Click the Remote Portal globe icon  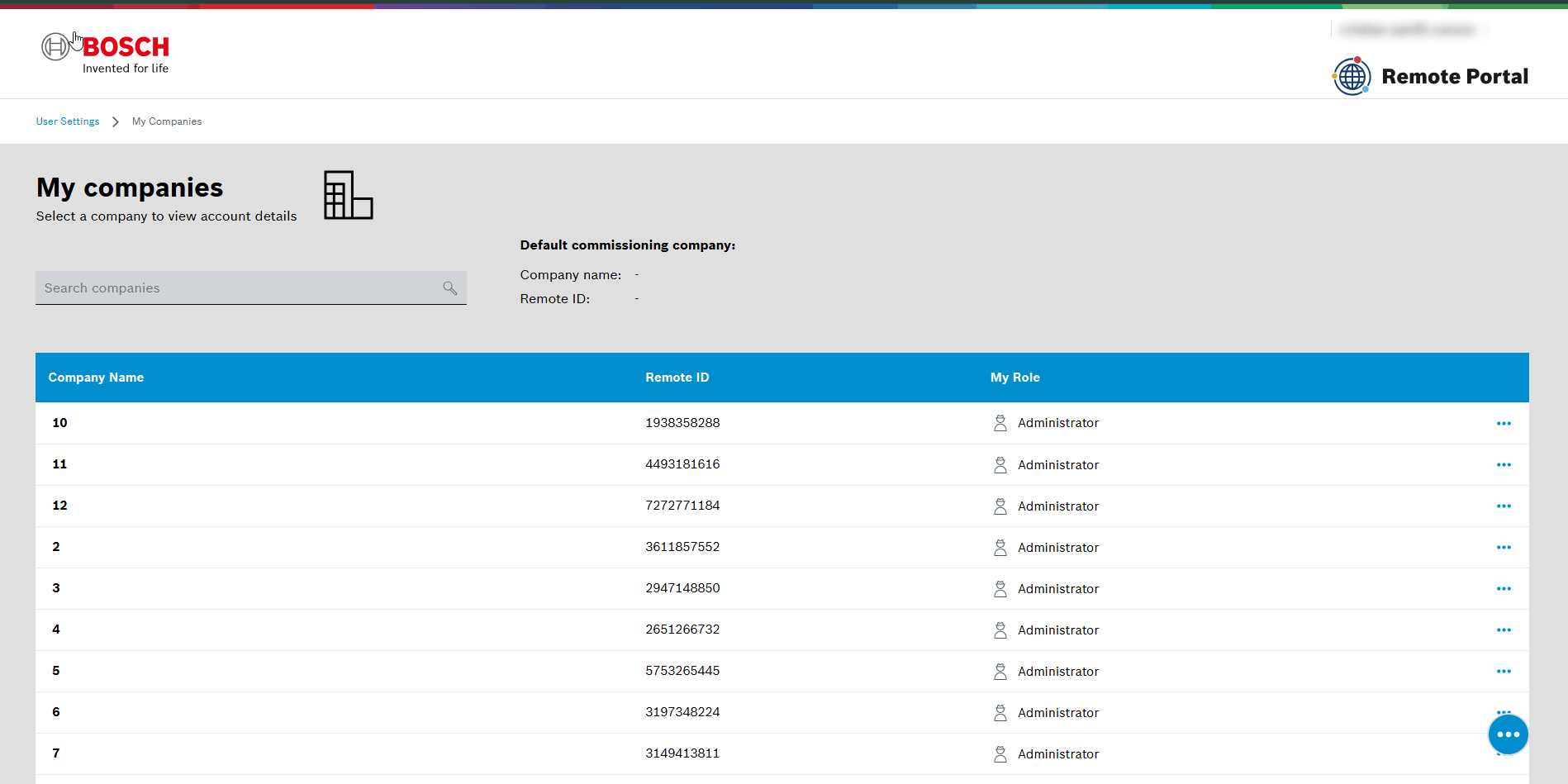click(x=1352, y=76)
